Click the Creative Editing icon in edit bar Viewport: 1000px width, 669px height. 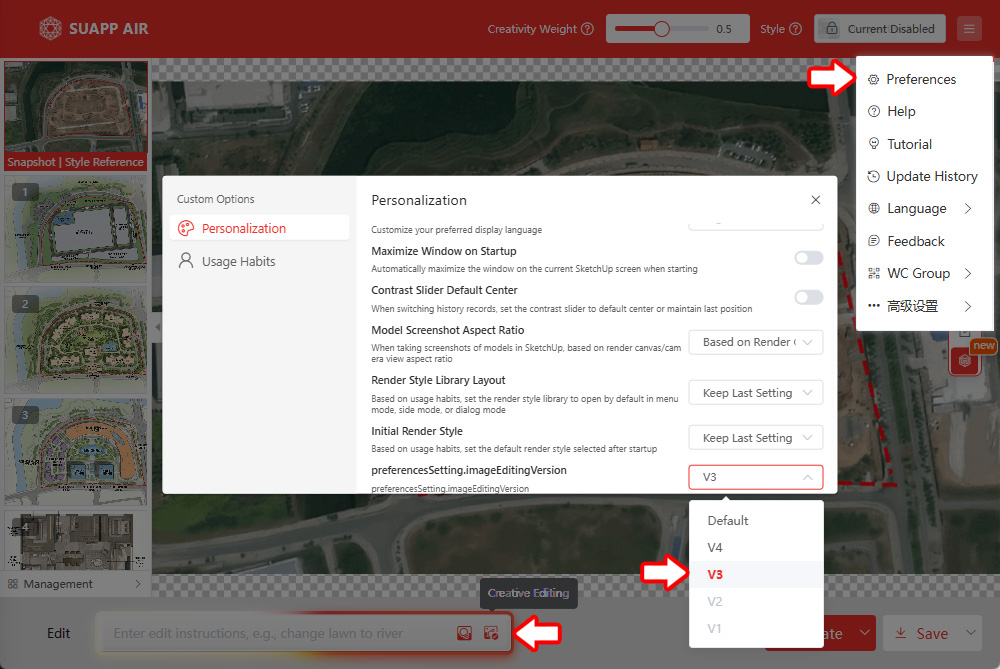[x=490, y=633]
